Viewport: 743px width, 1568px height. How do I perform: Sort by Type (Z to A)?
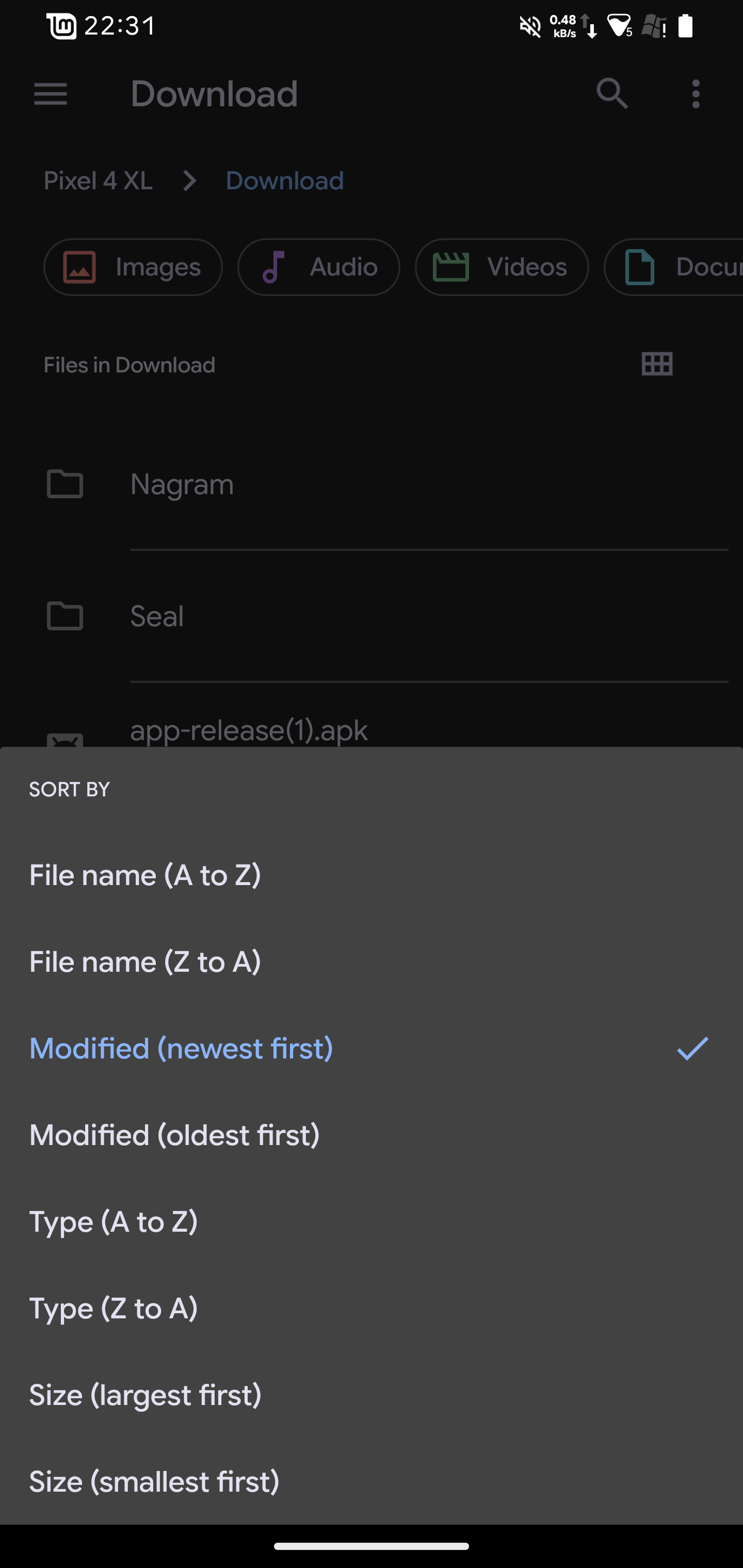tap(114, 1308)
